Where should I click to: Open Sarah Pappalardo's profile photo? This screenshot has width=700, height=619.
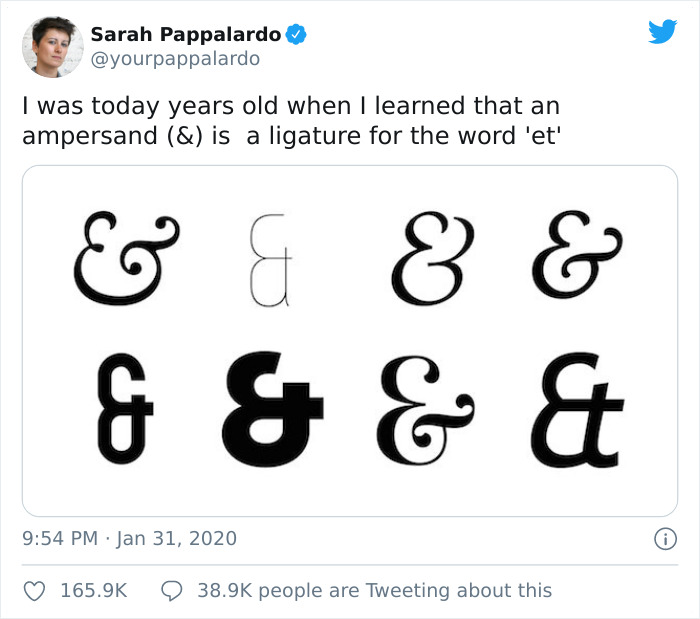click(51, 46)
